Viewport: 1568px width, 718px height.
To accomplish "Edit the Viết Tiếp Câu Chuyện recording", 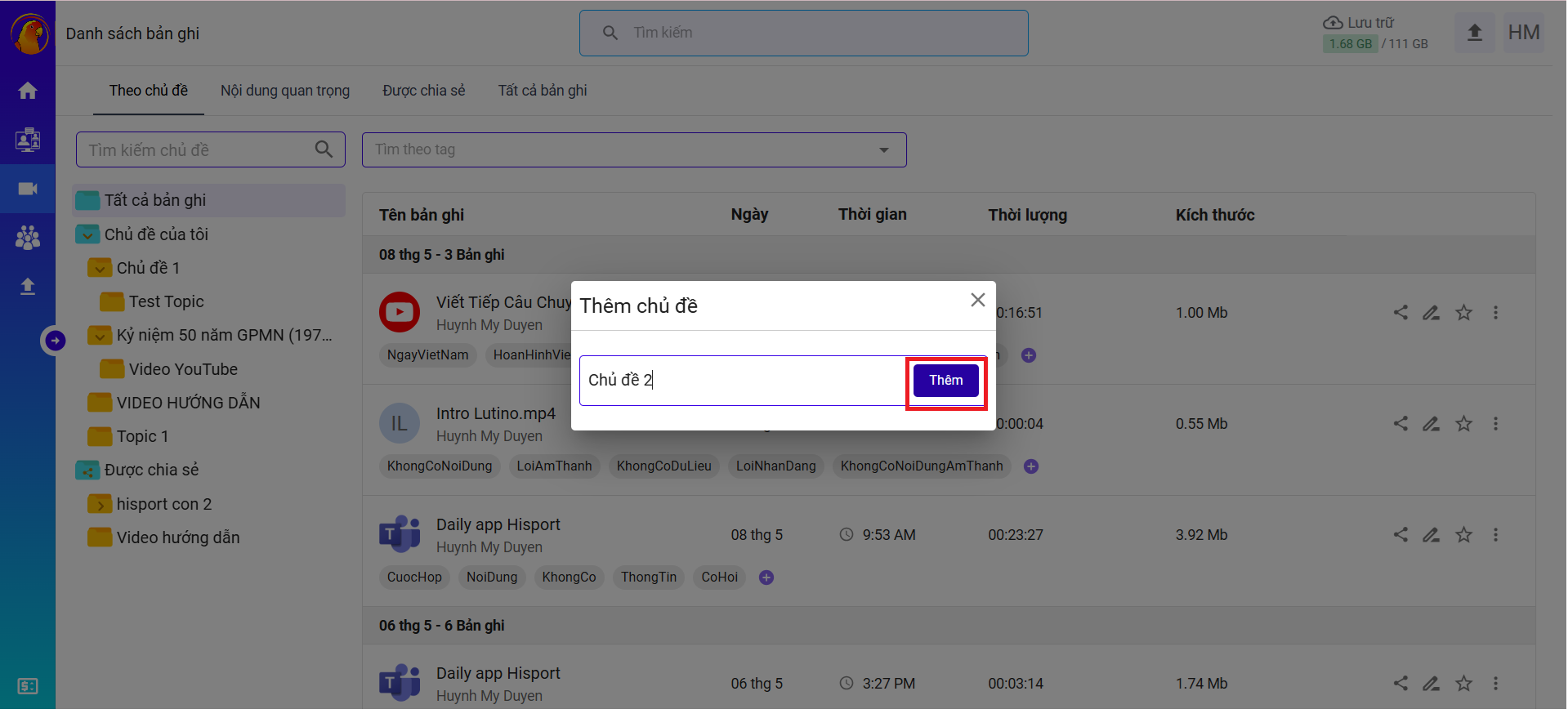I will [1432, 313].
